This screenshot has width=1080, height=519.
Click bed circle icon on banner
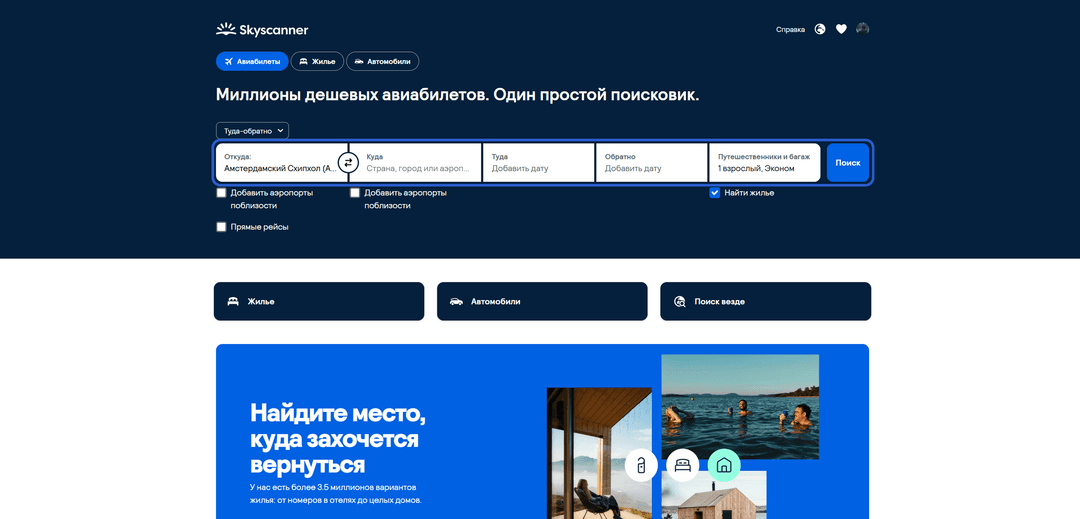click(x=683, y=465)
